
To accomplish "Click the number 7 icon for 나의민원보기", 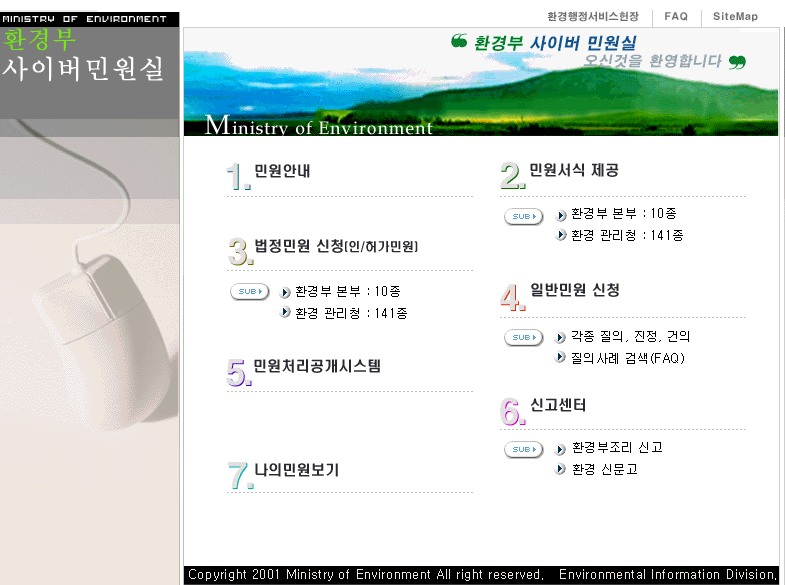I will pos(240,475).
